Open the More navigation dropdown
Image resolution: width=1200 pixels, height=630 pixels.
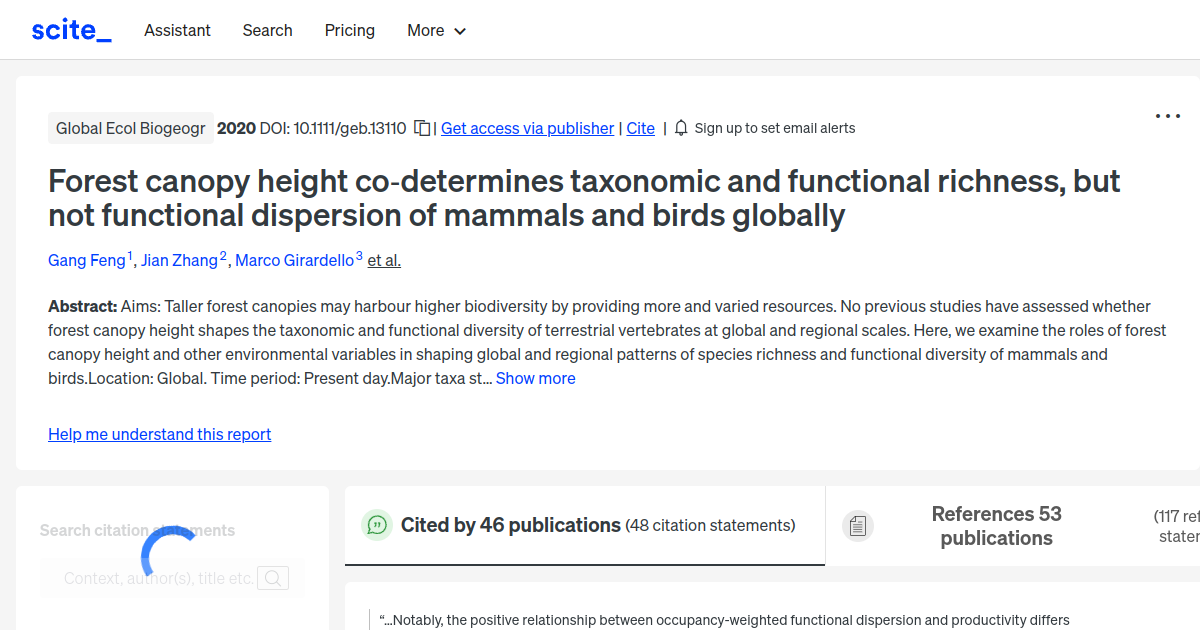[x=436, y=31]
